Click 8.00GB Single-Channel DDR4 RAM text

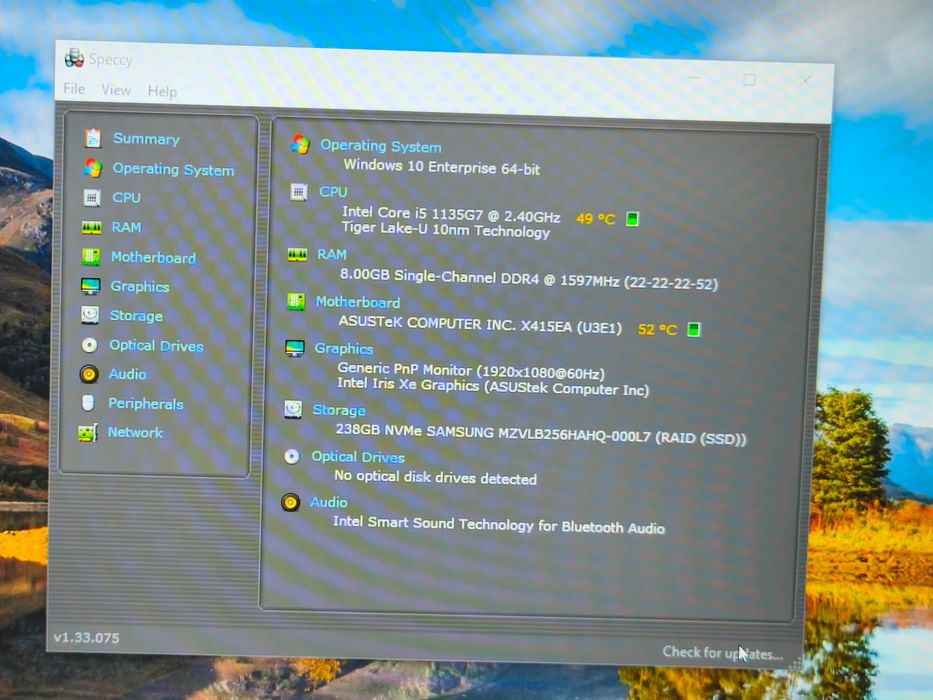(x=528, y=279)
